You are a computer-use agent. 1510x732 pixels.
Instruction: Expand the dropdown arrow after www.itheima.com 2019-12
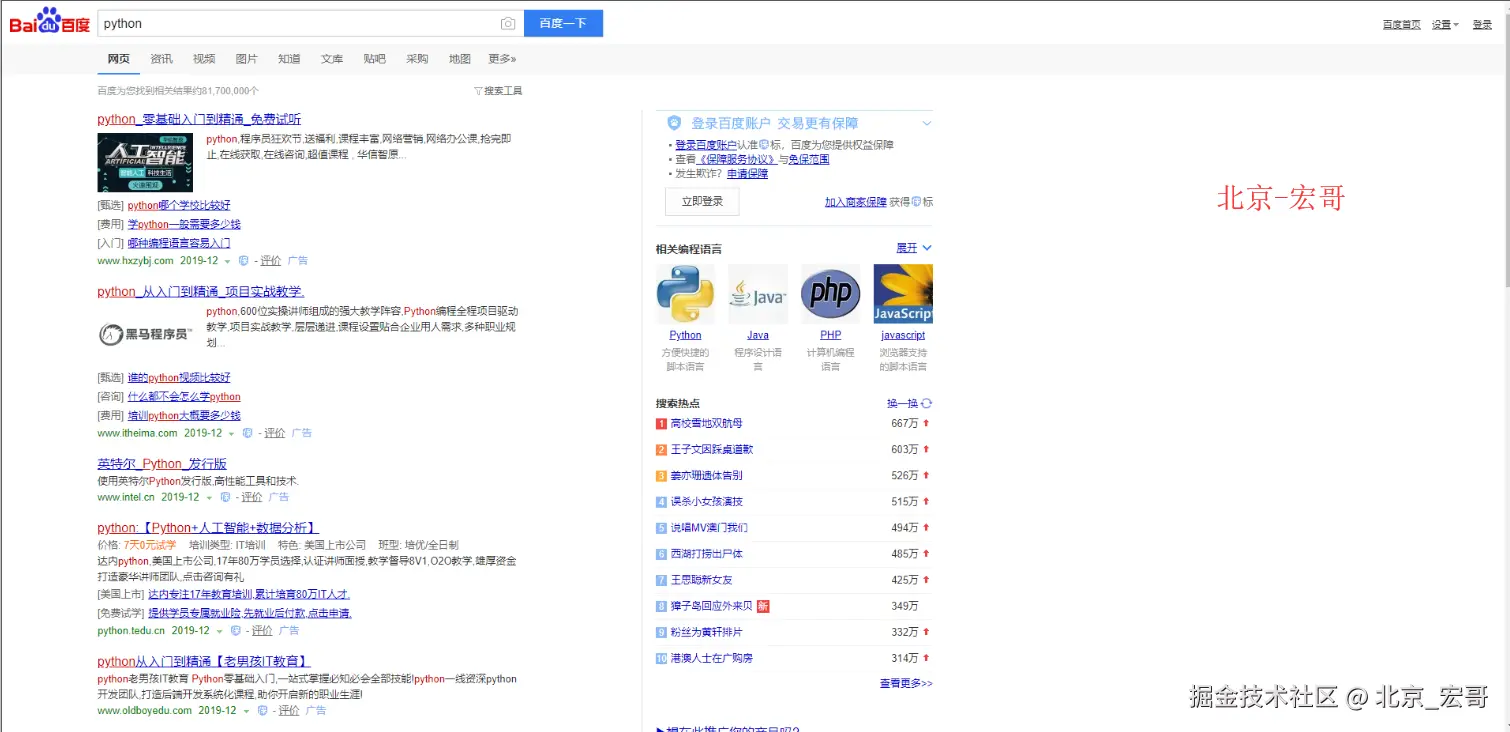[x=232, y=435]
